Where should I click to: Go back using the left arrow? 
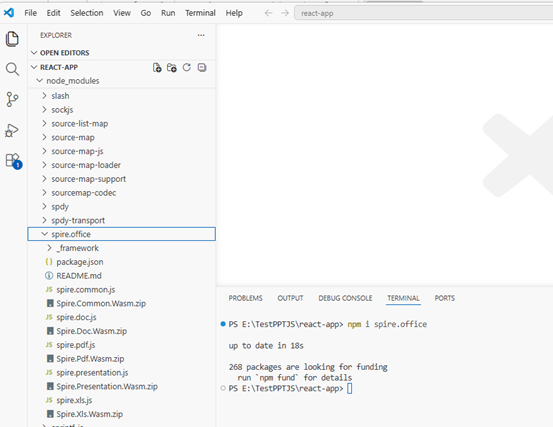[x=268, y=13]
